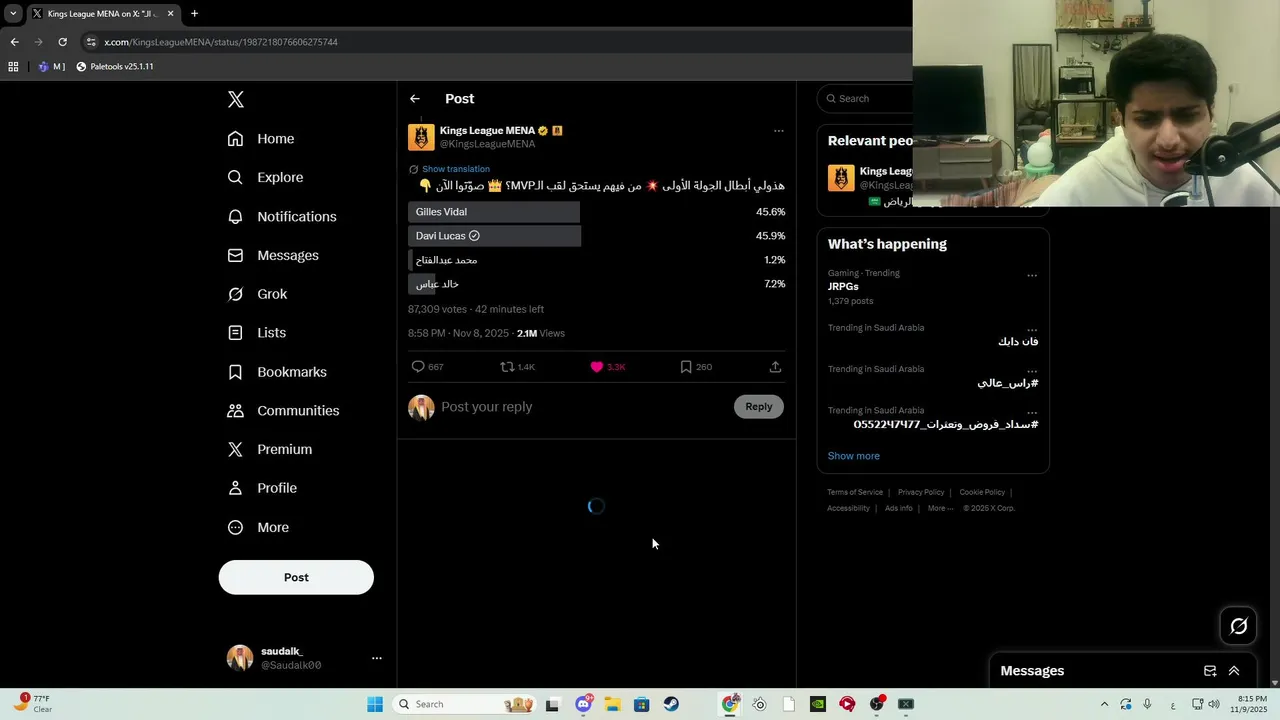Toggle the bookmark icon showing 260
This screenshot has width=1280, height=720.
click(x=686, y=367)
